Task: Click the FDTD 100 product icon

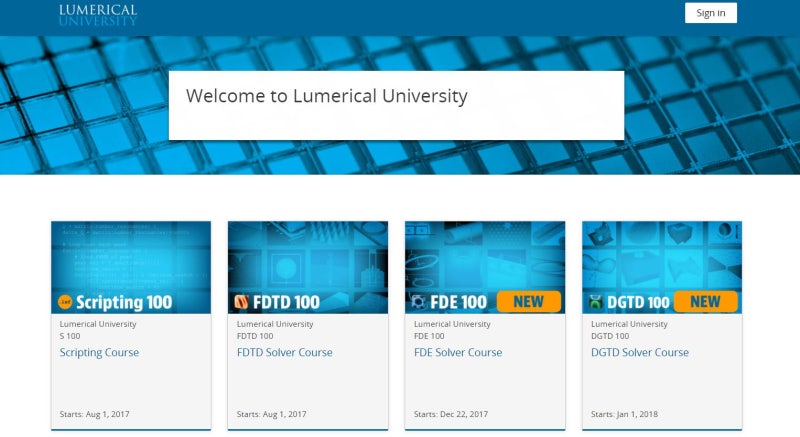Action: point(241,302)
